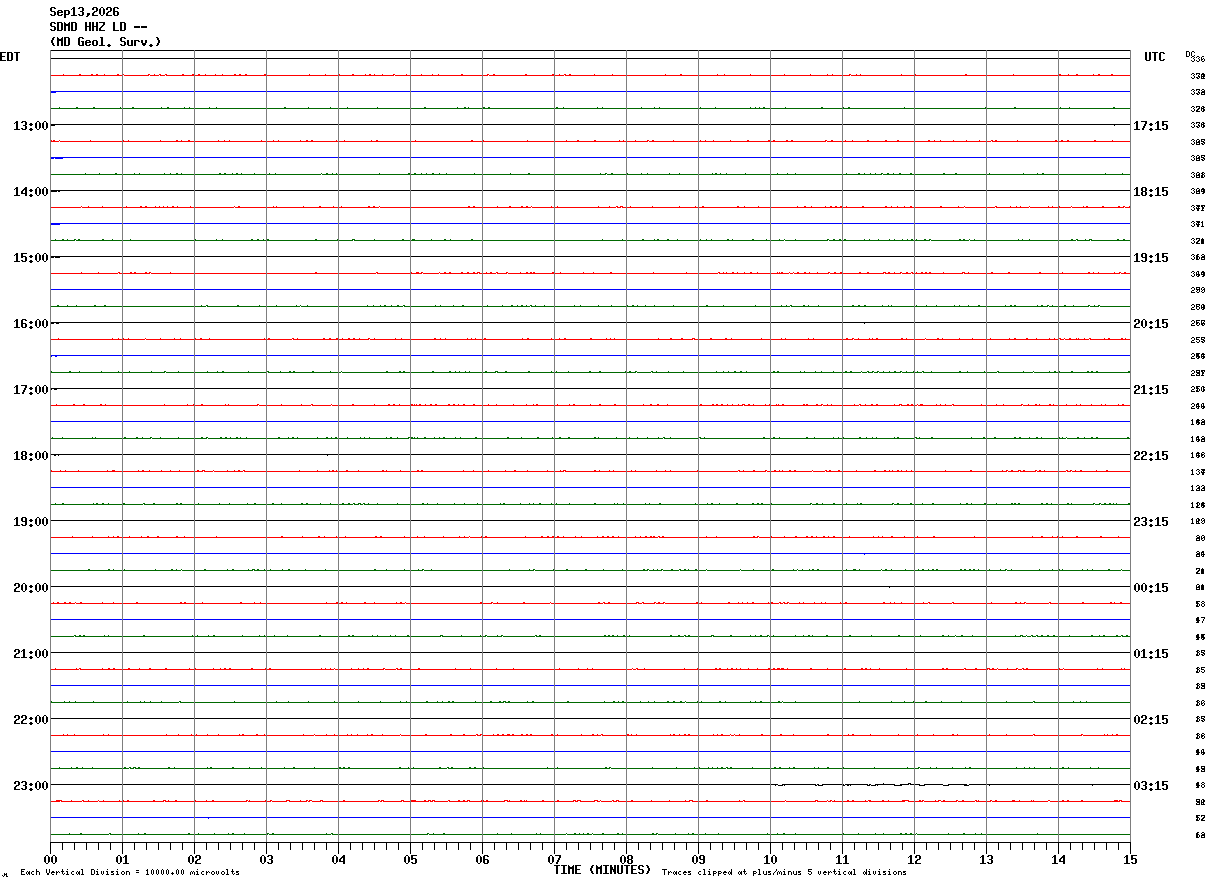The height and width of the screenshot is (886, 1210).
Task: Click the TIME (MINUTES) axis title
Action: click(602, 870)
